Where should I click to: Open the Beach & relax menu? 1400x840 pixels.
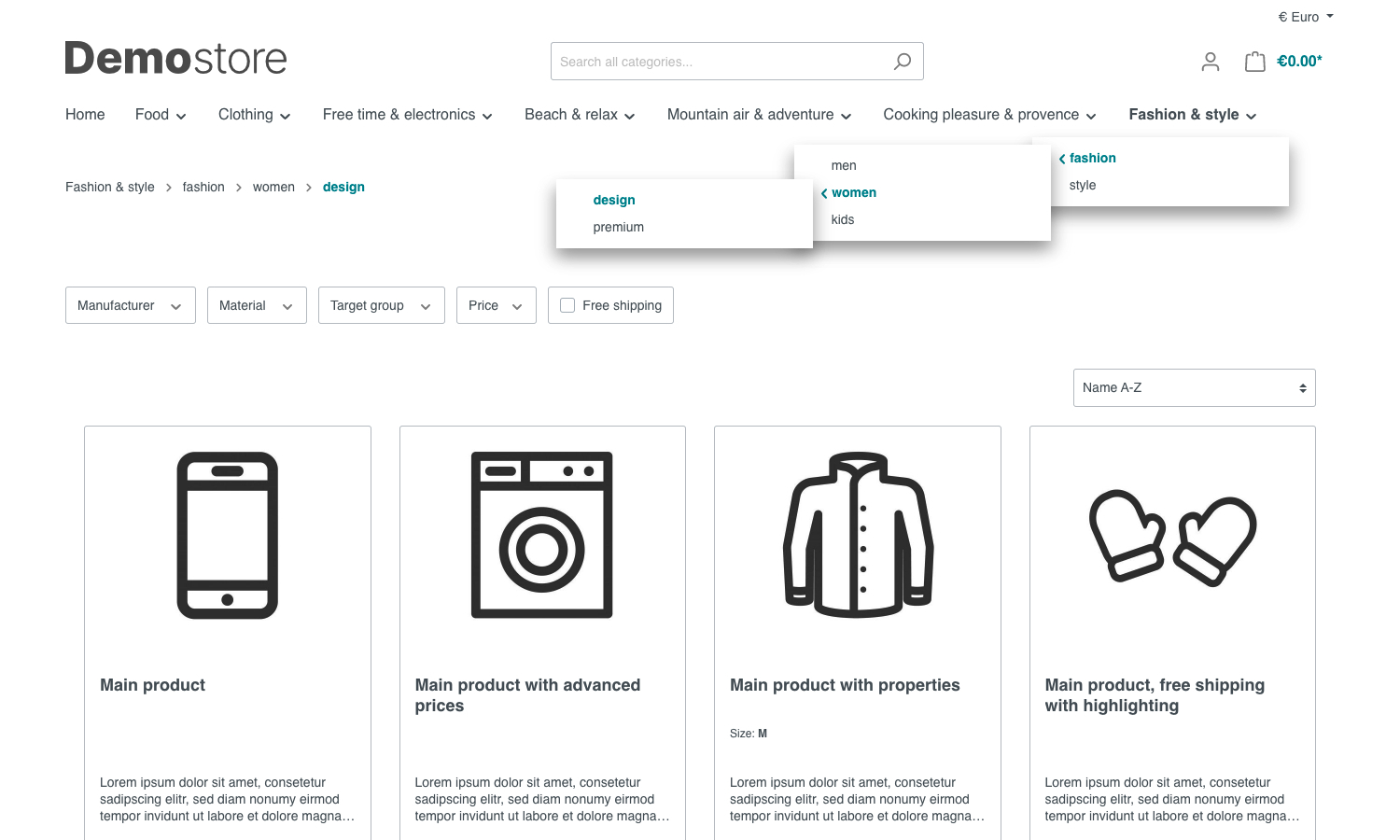coord(580,115)
